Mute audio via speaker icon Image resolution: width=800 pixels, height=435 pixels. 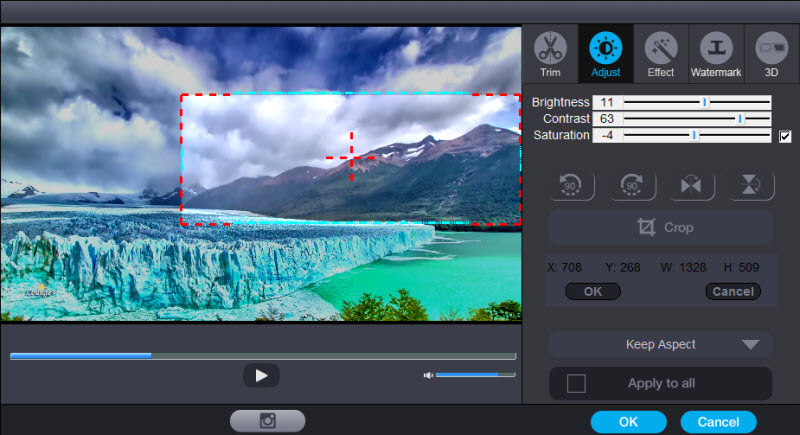[428, 375]
